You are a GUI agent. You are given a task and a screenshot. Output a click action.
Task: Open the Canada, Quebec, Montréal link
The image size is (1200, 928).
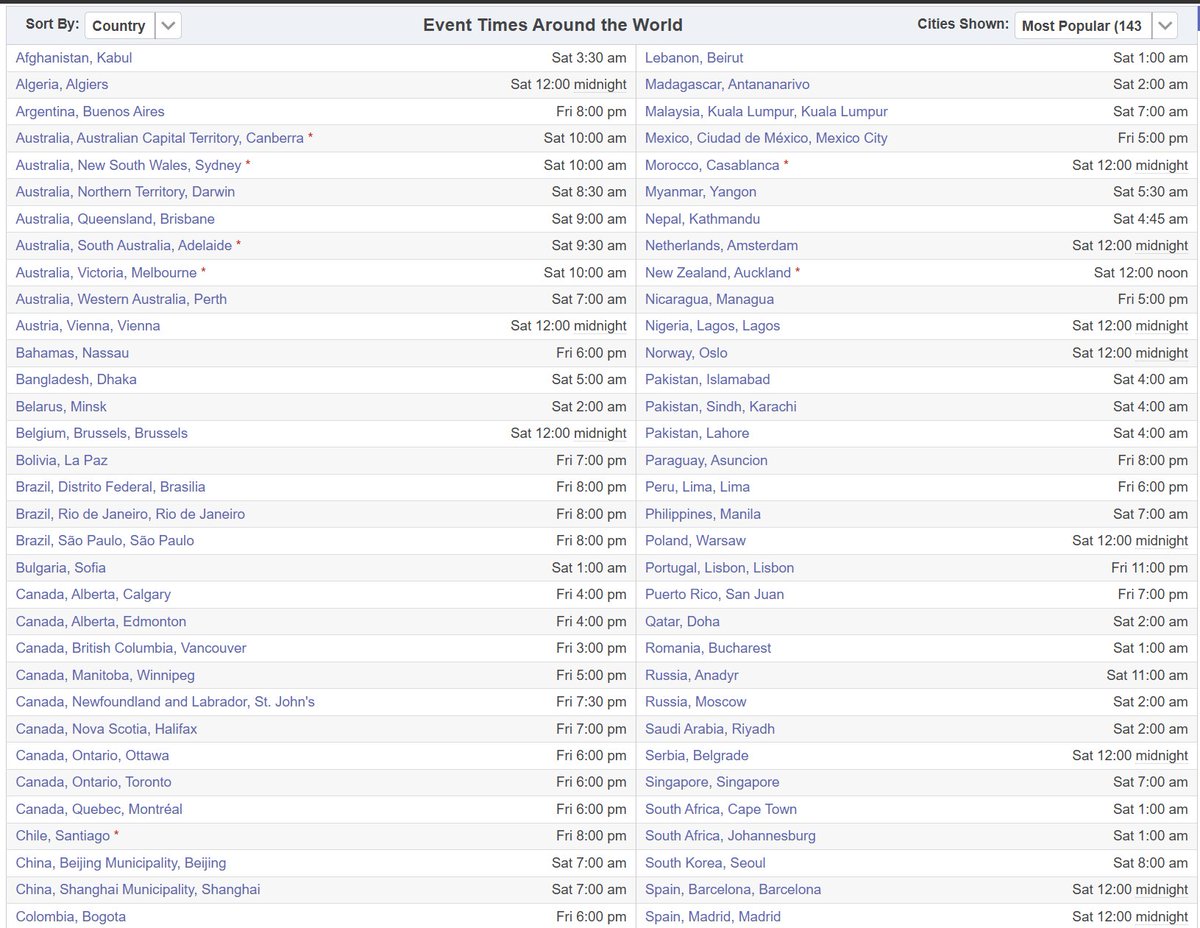pos(99,809)
